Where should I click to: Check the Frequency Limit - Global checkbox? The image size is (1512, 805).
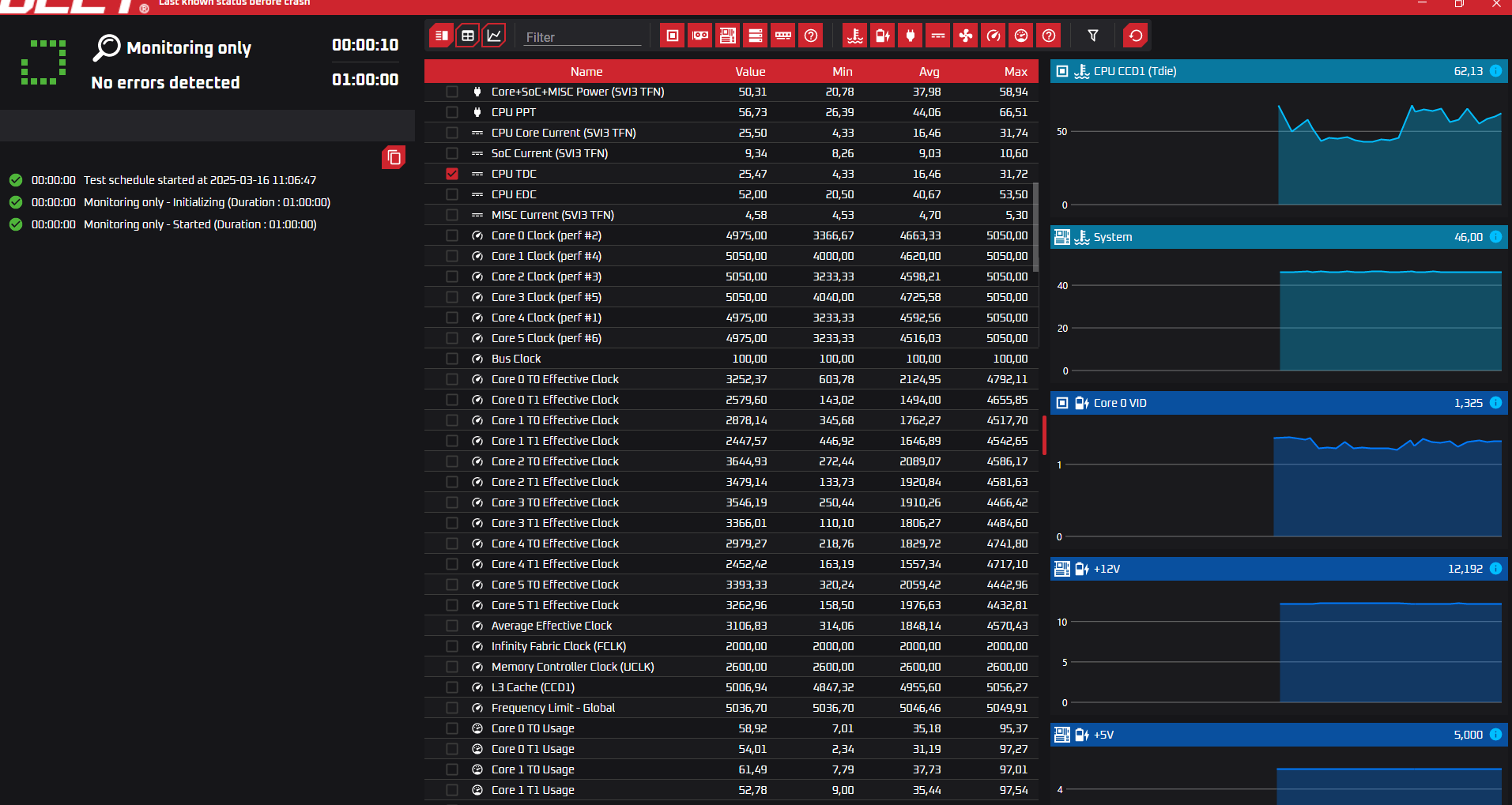(452, 708)
